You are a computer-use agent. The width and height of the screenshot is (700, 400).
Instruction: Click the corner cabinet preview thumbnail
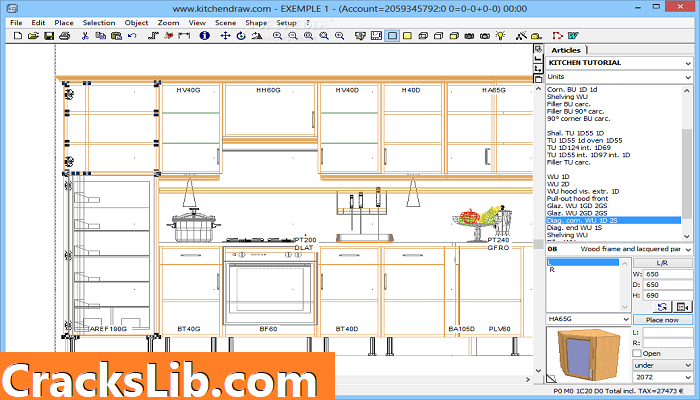click(588, 355)
